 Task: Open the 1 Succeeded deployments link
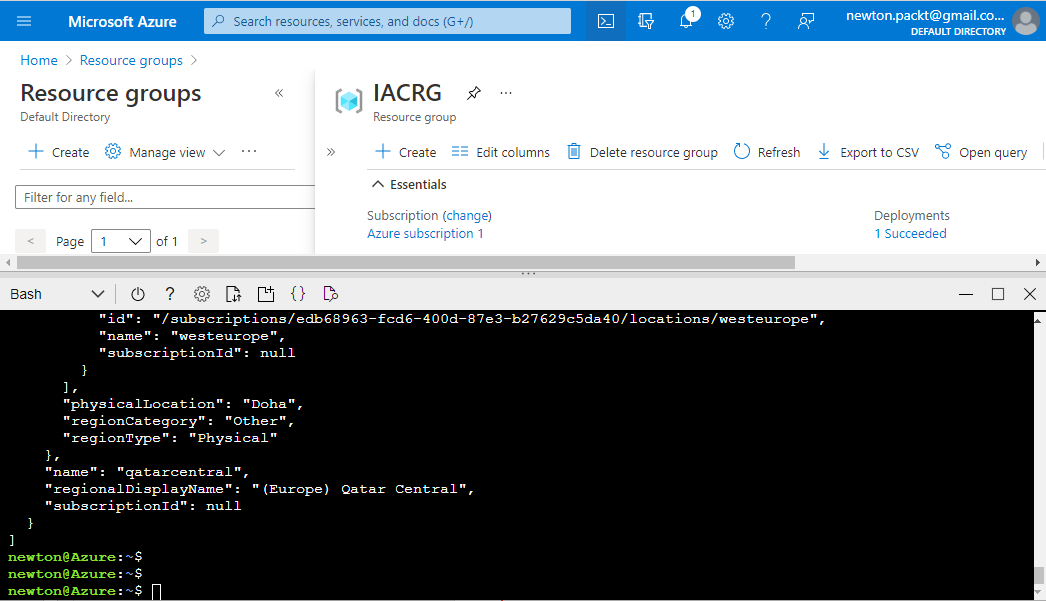tap(911, 233)
